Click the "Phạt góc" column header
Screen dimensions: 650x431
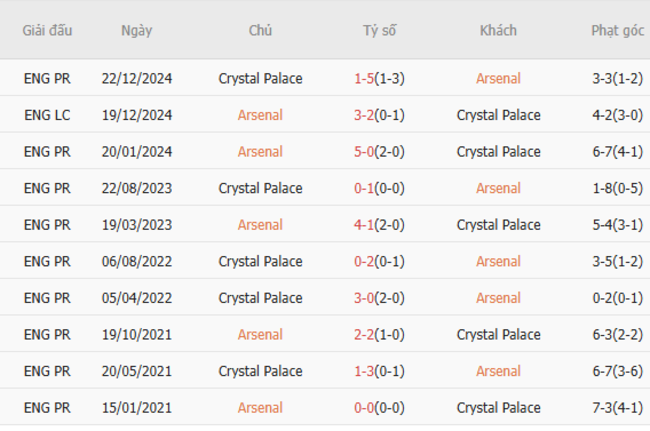[617, 30]
